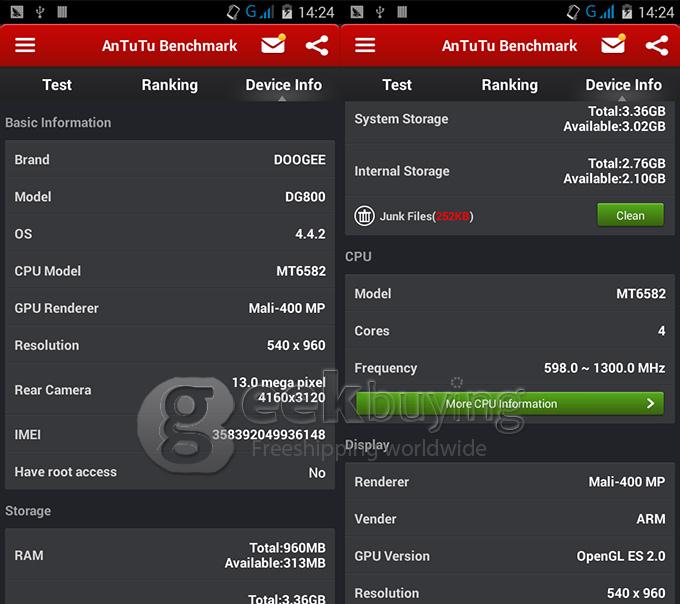This screenshot has height=604, width=680.
Task: Tap the 14:24 clock in left status bar
Action: click(316, 12)
